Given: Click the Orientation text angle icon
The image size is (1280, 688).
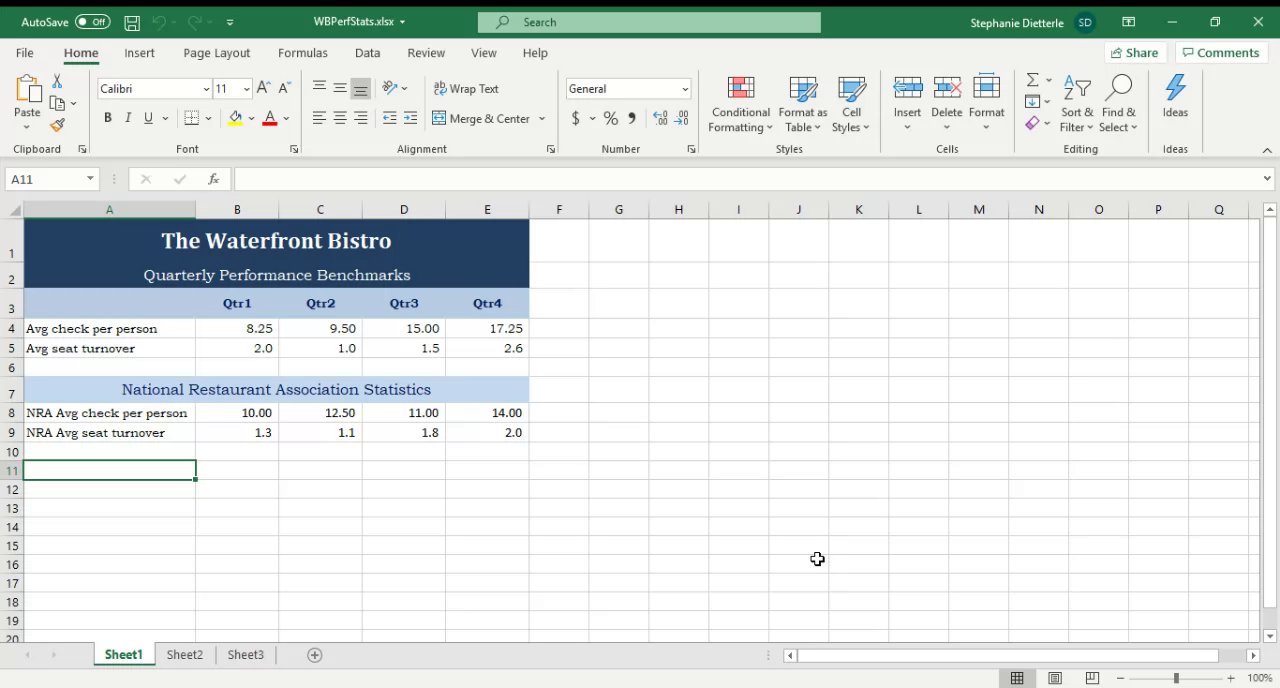Looking at the screenshot, I should pyautogui.click(x=390, y=88).
